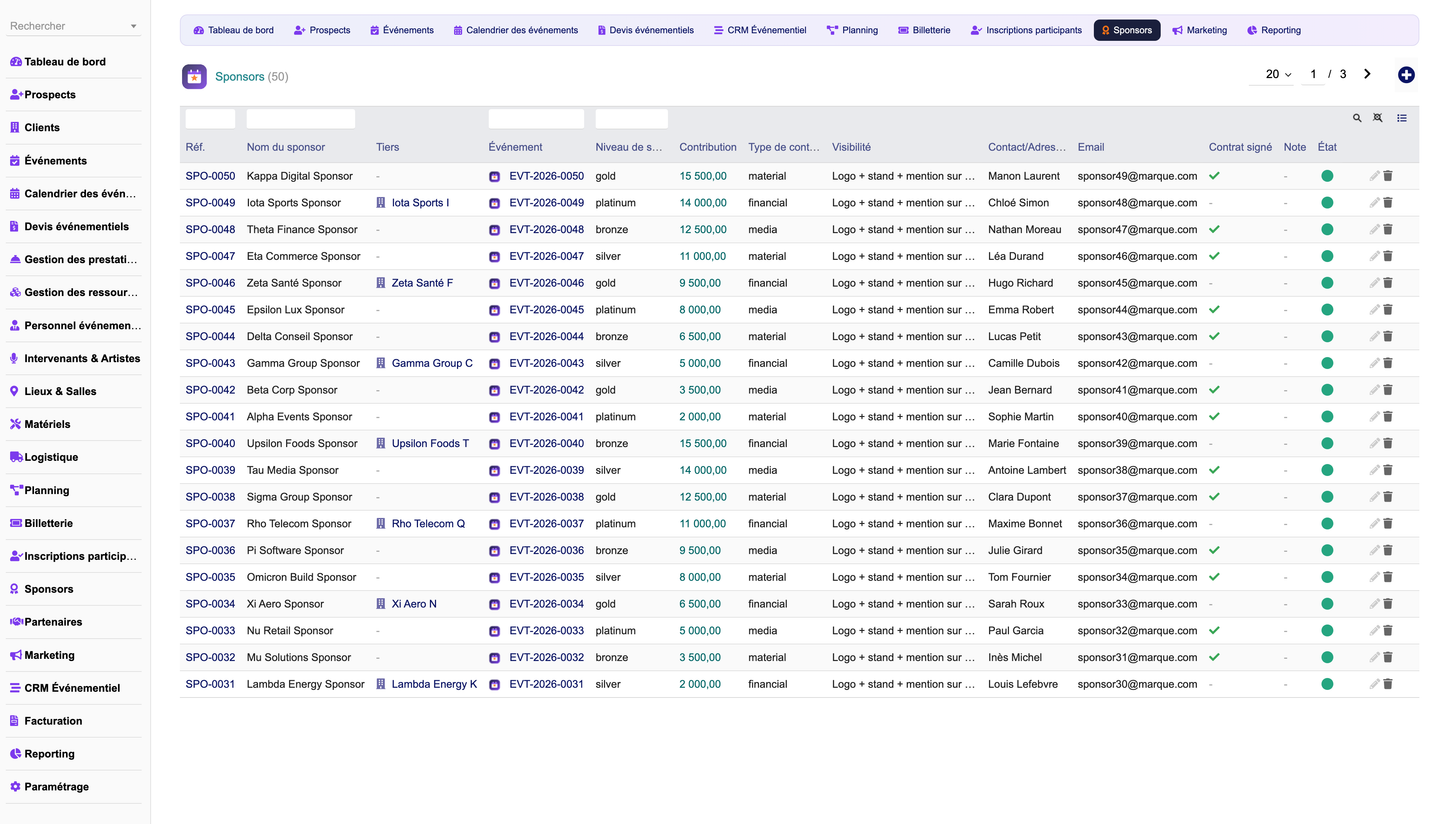The height and width of the screenshot is (824, 1445).
Task: Click the building icon beside Iota Sports I
Action: pyautogui.click(x=381, y=203)
